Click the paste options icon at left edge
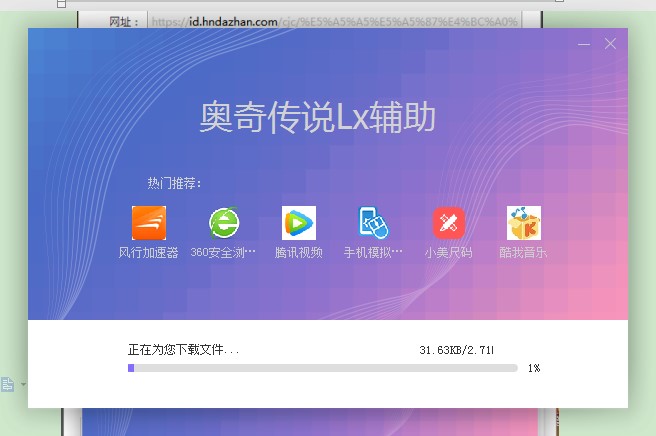 8,384
